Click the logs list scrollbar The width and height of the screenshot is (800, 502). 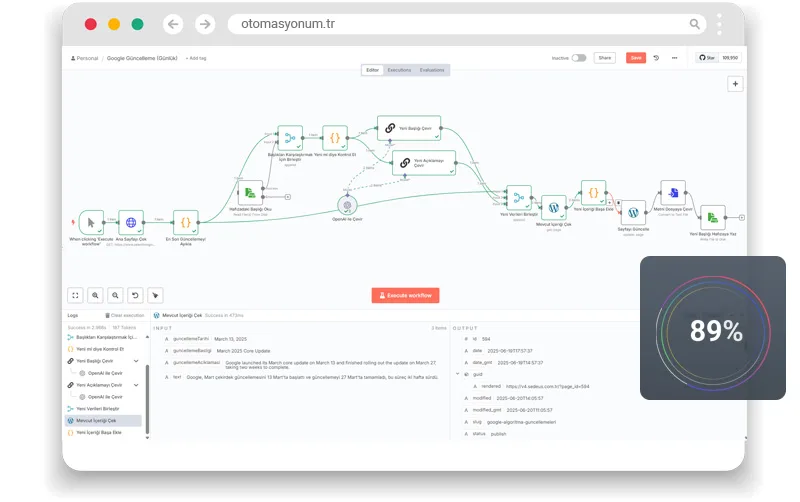point(147,398)
